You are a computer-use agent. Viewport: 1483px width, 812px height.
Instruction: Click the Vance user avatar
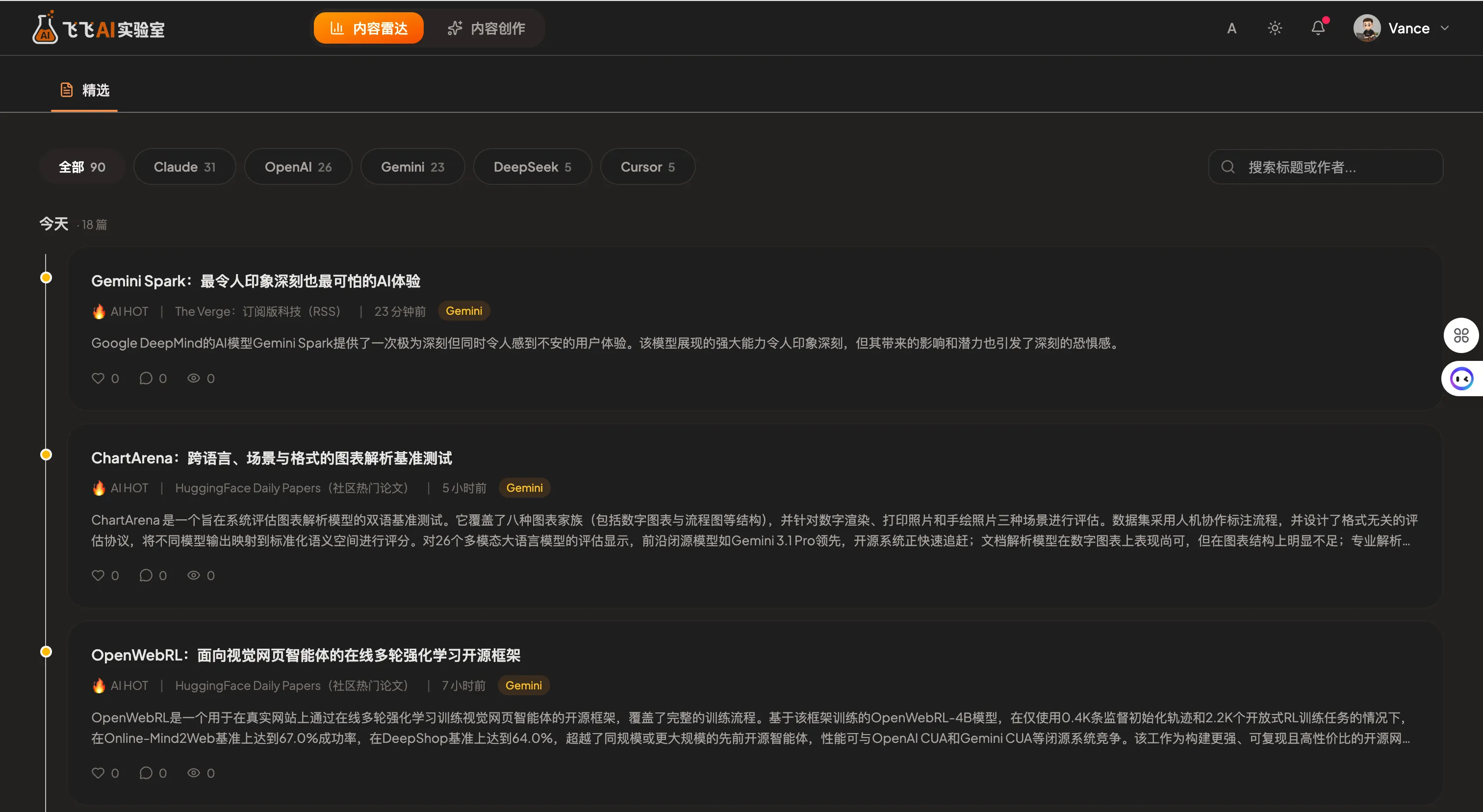pyautogui.click(x=1367, y=28)
